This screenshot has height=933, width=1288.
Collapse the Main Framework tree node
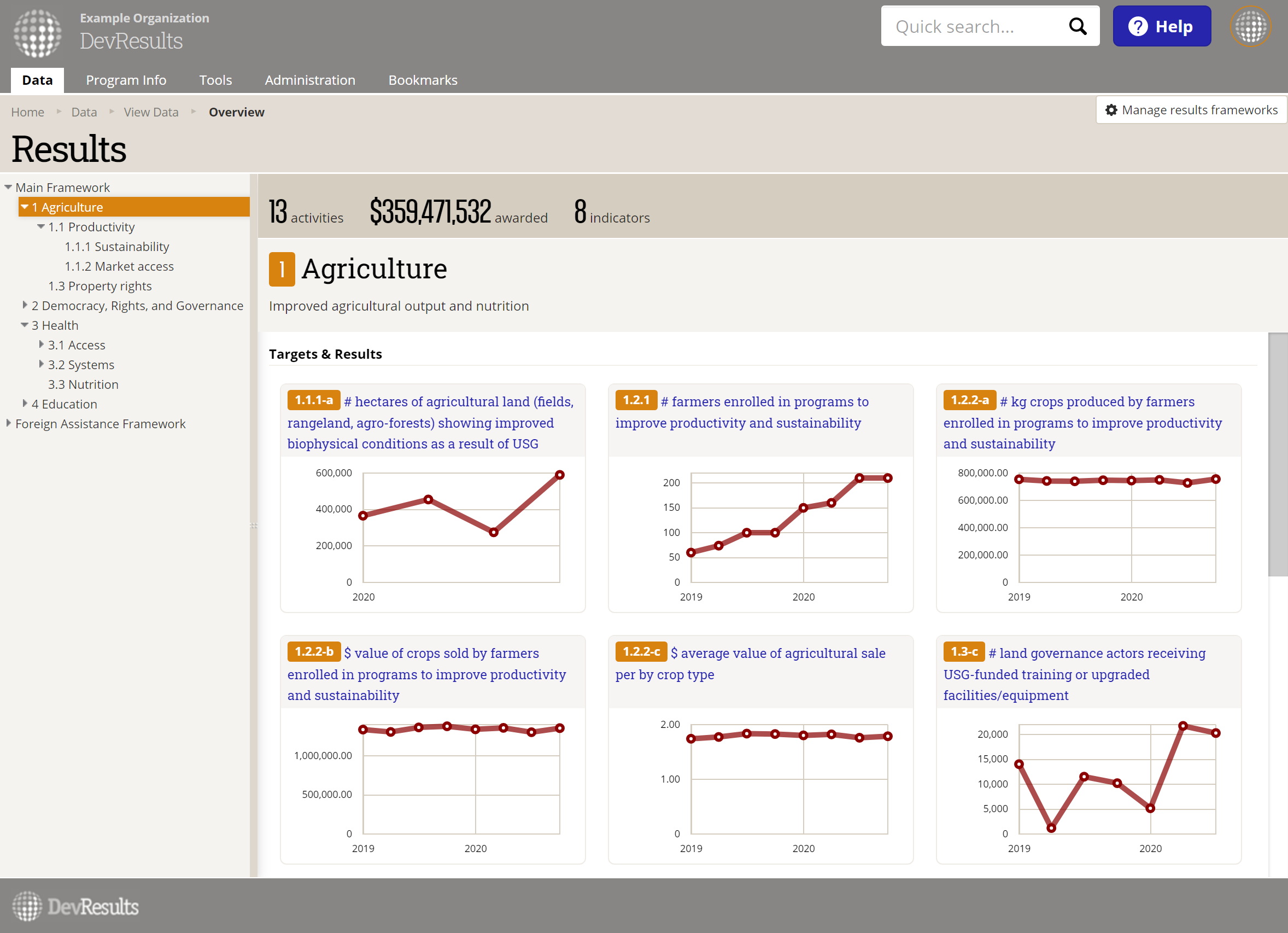[9, 187]
